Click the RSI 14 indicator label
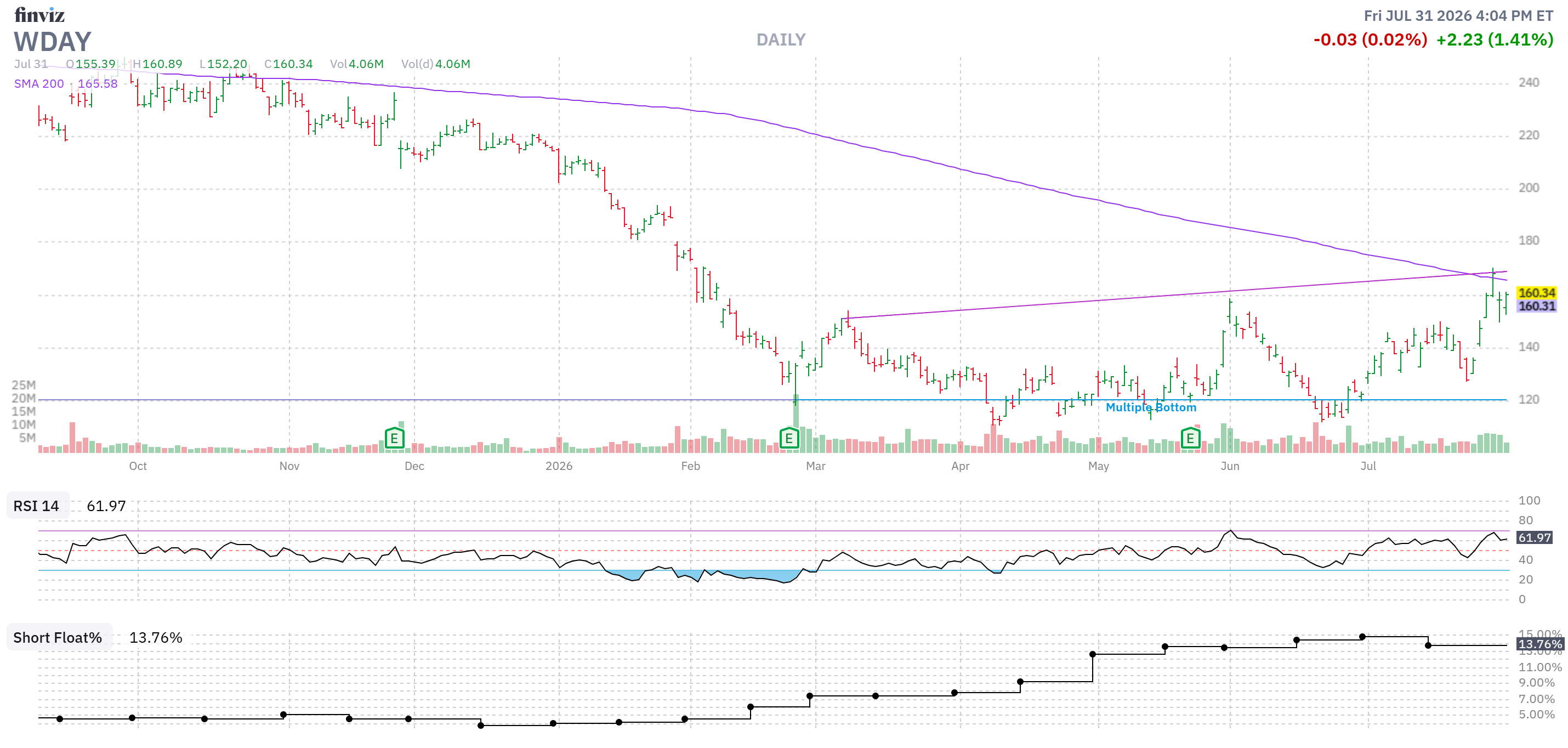 (x=37, y=506)
